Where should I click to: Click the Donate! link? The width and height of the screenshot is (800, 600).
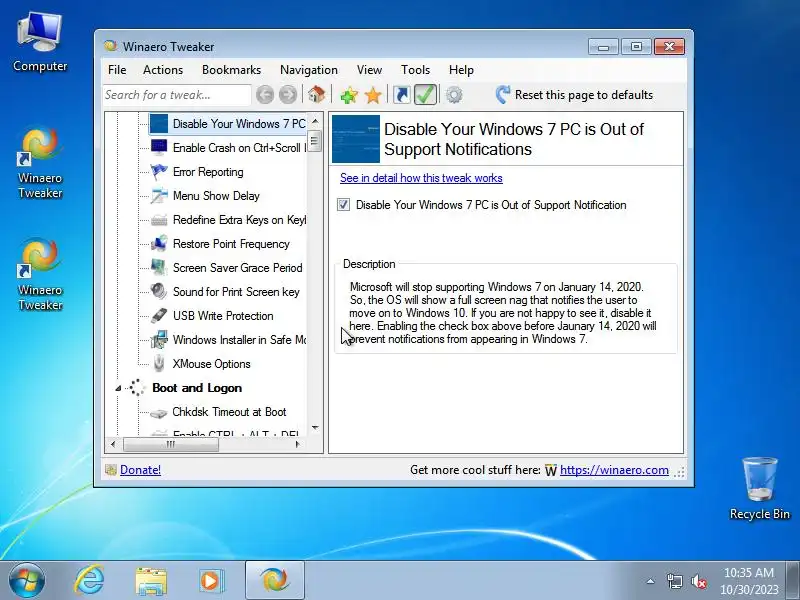tap(140, 470)
